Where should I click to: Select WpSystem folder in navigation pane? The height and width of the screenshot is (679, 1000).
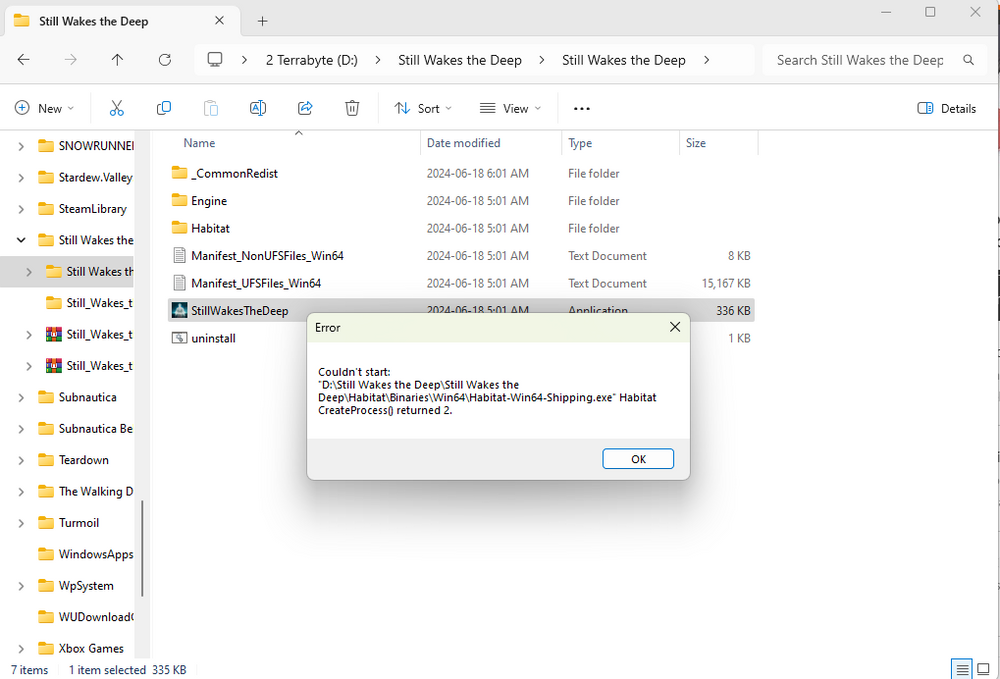(75, 585)
